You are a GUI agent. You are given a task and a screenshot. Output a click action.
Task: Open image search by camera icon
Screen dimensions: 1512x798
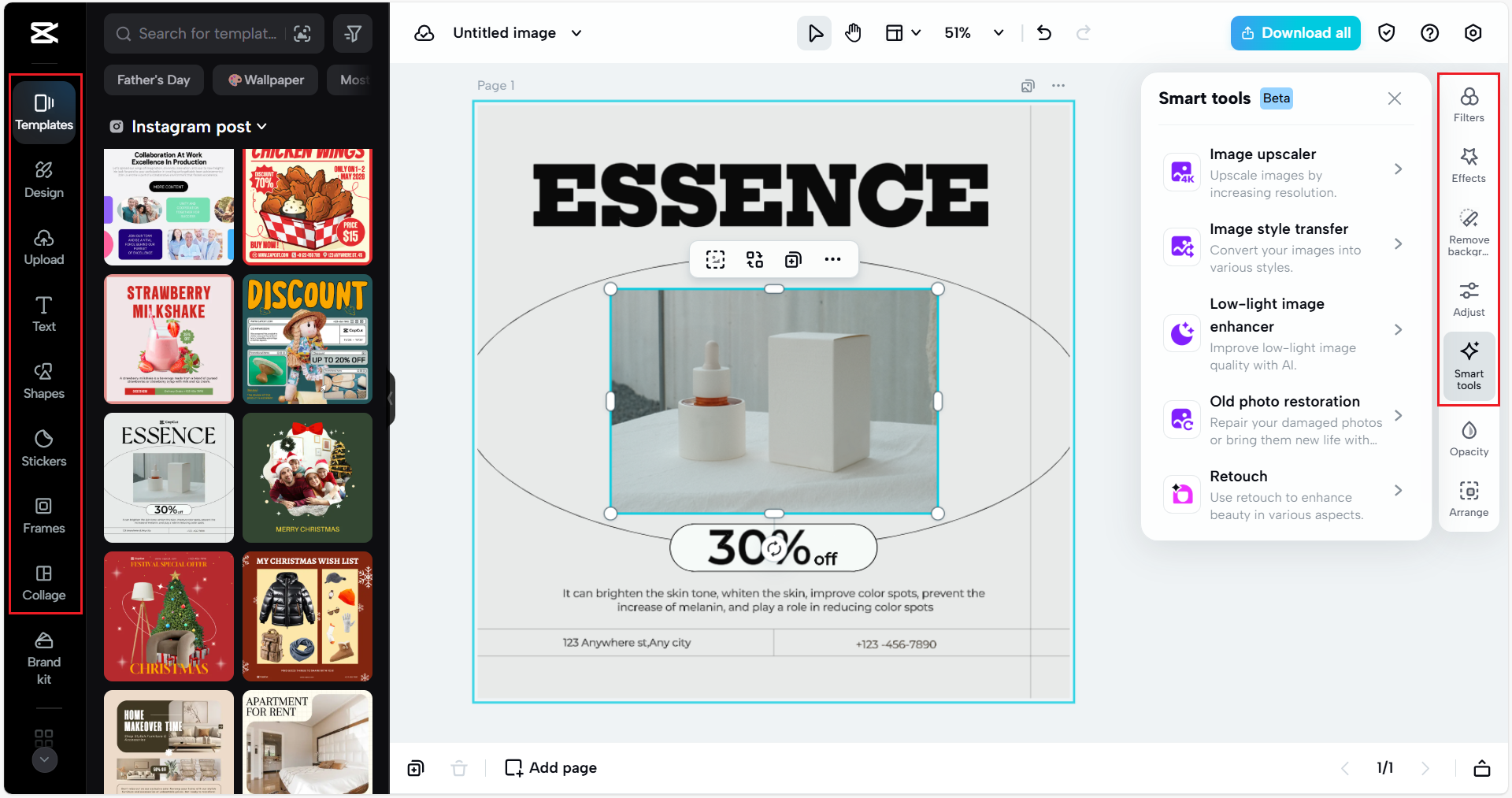(302, 33)
